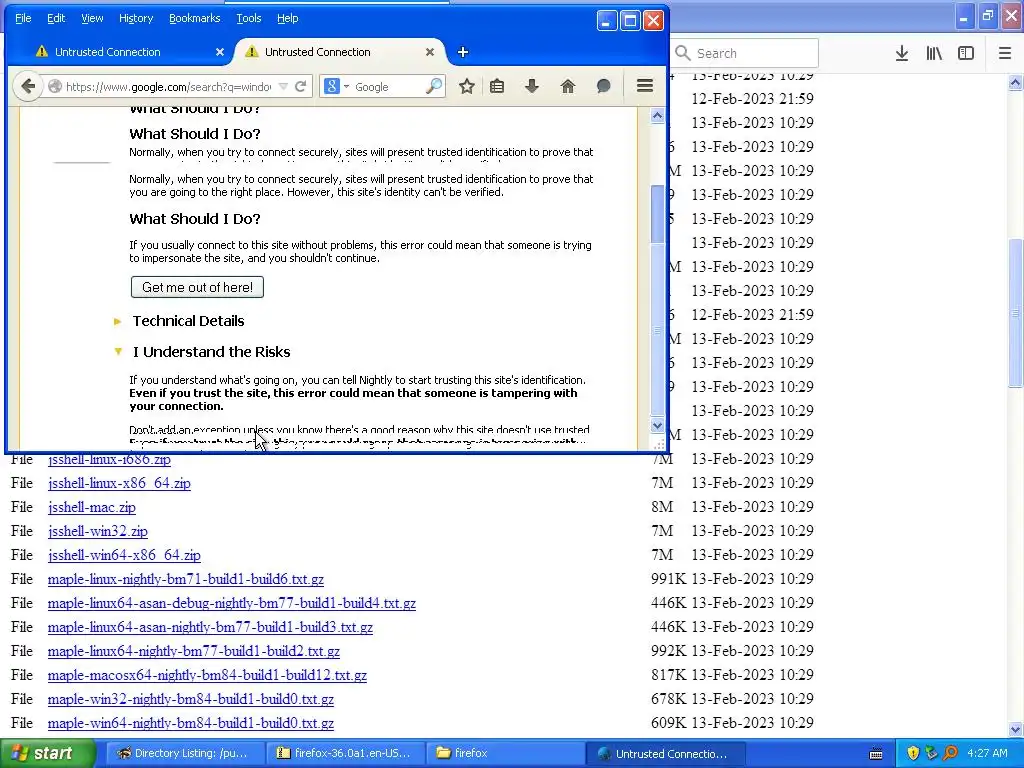The width and height of the screenshot is (1024, 768).
Task: Open jsshell-win32.zip link
Action: (x=97, y=532)
